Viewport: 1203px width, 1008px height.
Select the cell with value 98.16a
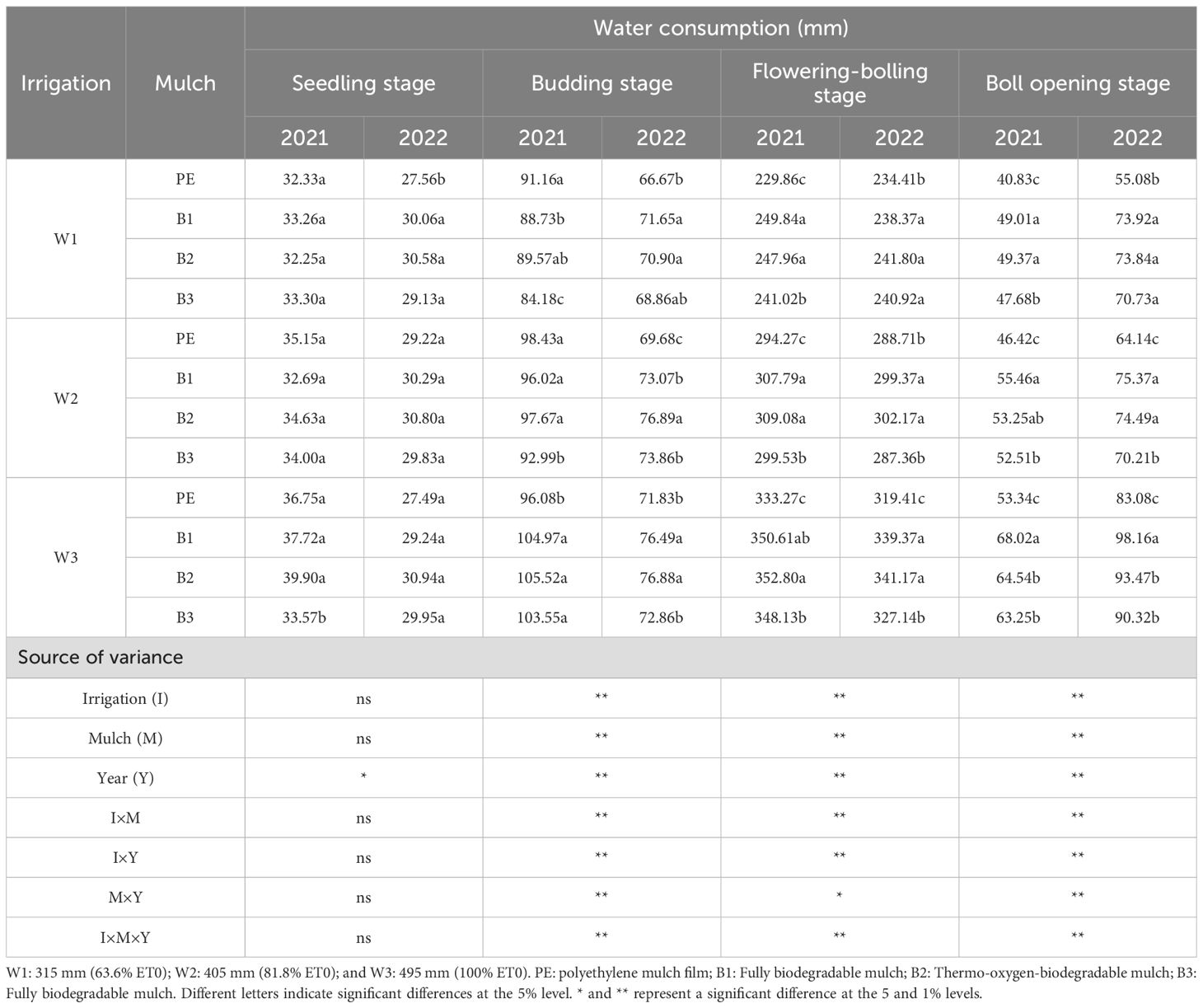pyautogui.click(x=1137, y=537)
